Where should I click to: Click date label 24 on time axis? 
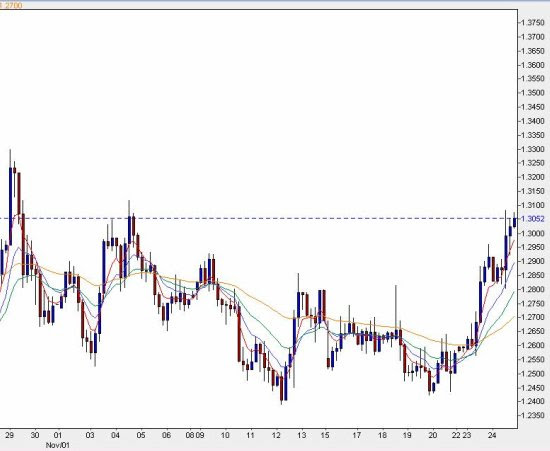coord(492,435)
